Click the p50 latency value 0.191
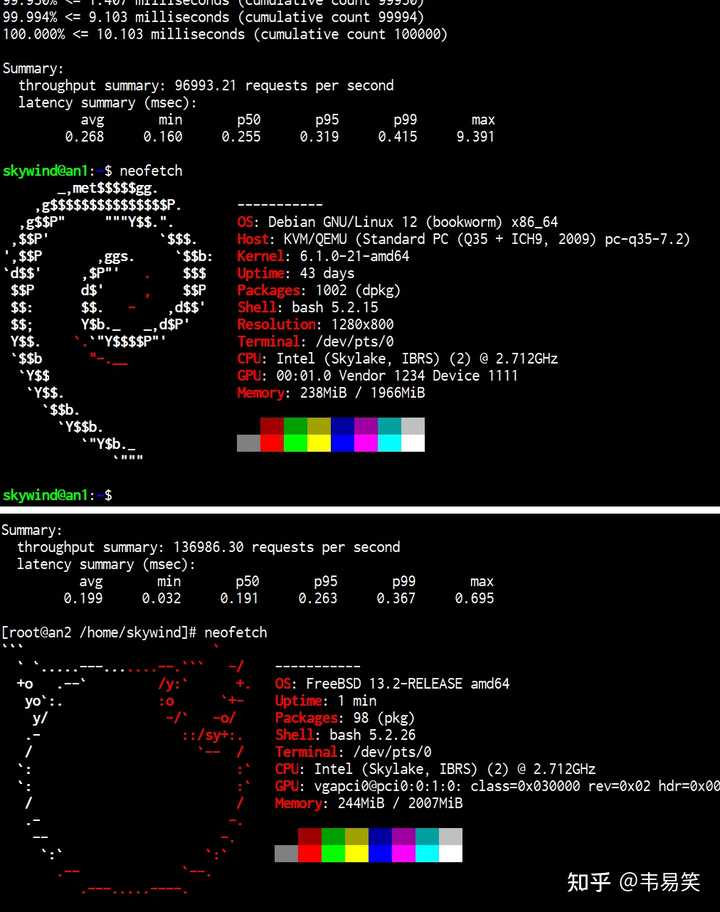Image resolution: width=720 pixels, height=912 pixels. 239,598
